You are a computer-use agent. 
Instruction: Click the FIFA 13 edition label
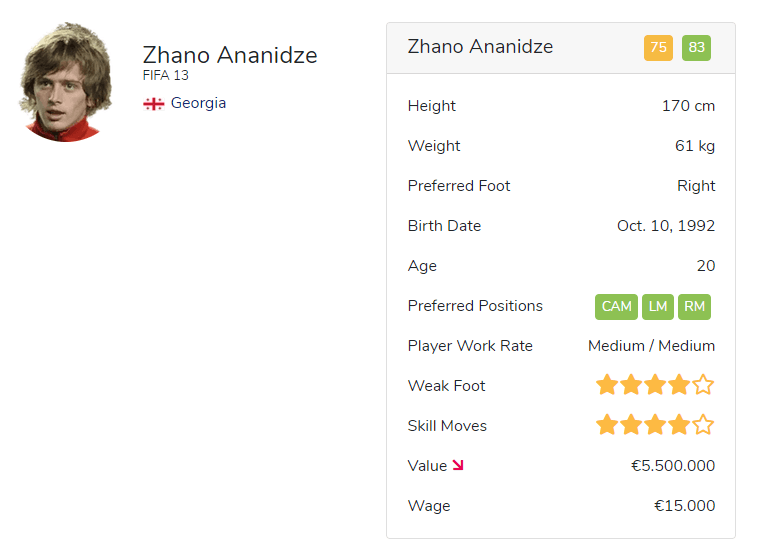166,76
